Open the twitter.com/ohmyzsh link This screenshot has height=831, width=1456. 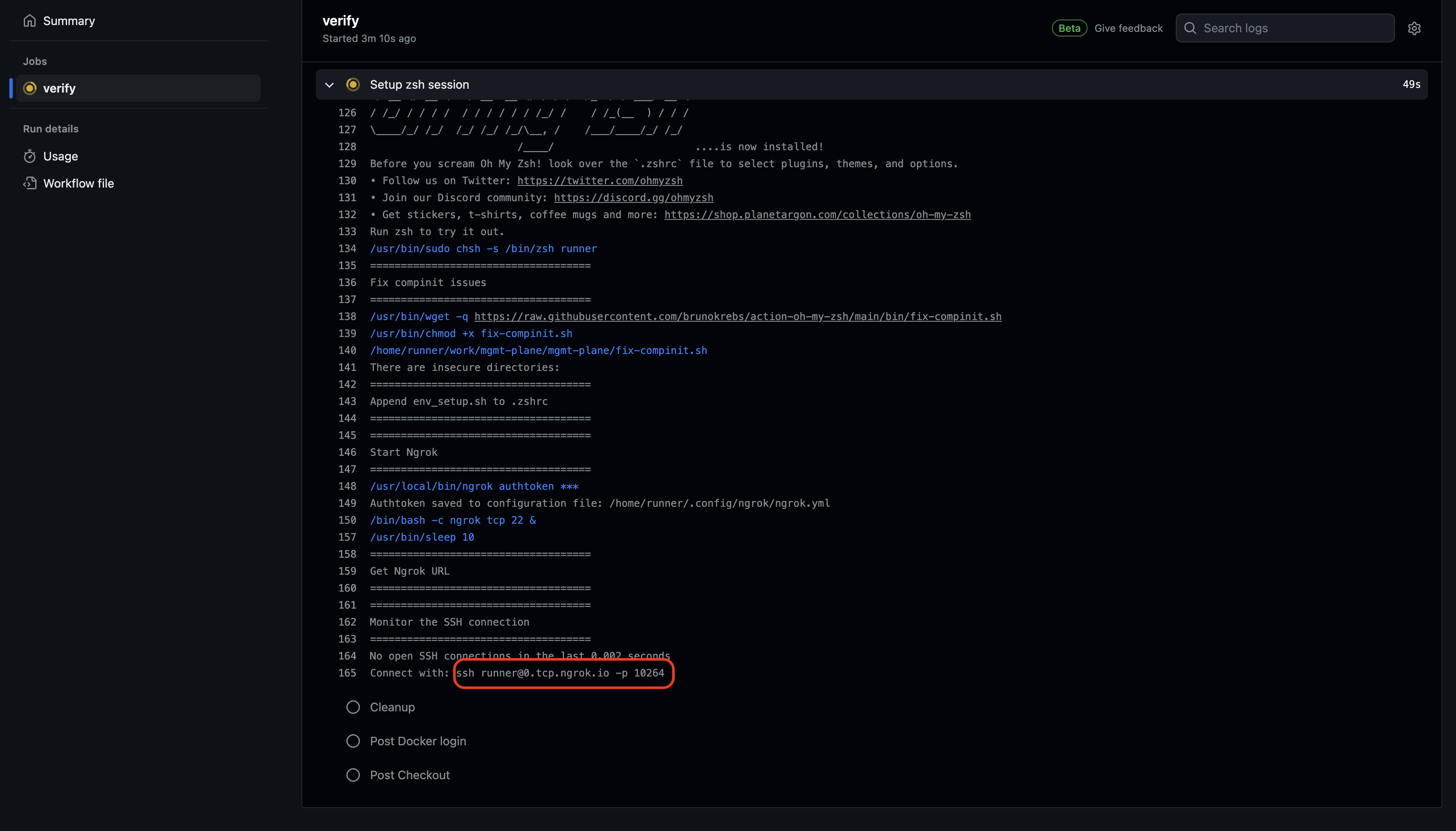click(599, 180)
